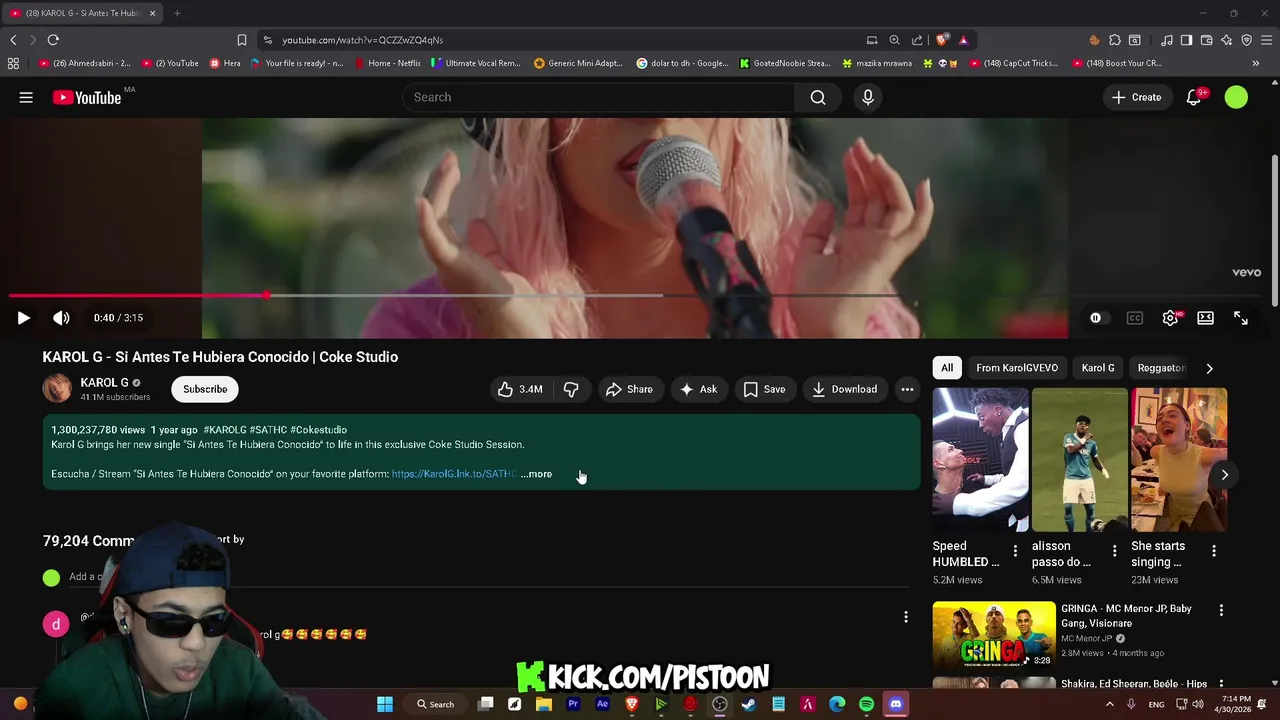Select the Karol G filter chip
This screenshot has width=1280, height=720.
pyautogui.click(x=1098, y=368)
